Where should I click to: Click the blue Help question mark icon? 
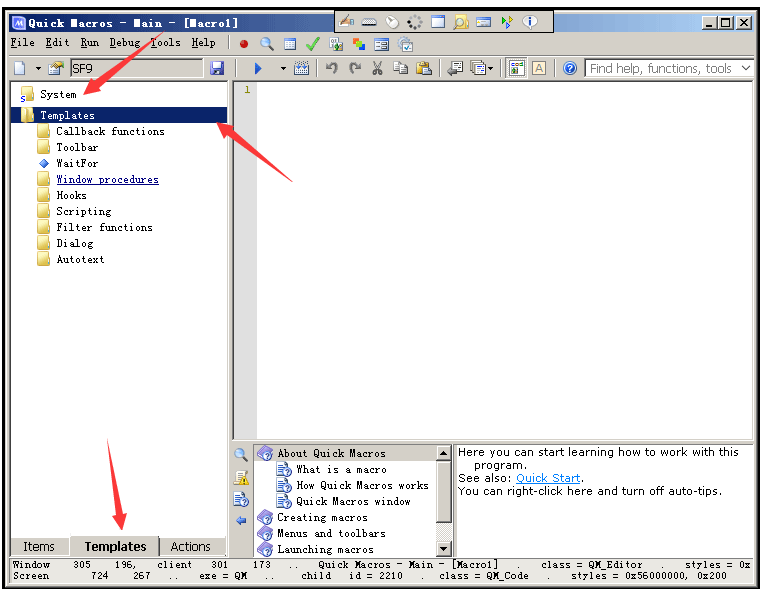[x=570, y=68]
